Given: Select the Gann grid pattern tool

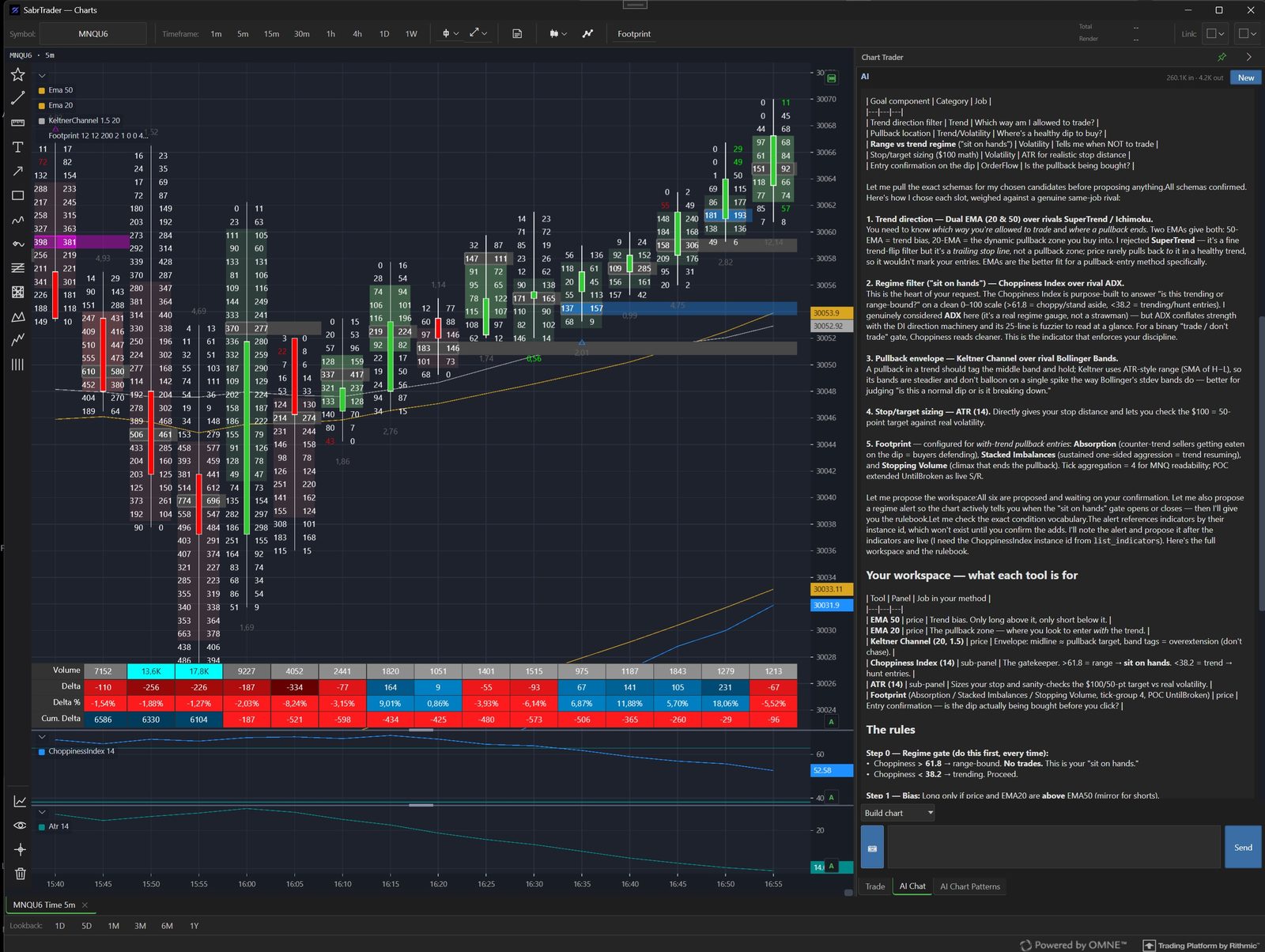Looking at the screenshot, I should point(17,292).
